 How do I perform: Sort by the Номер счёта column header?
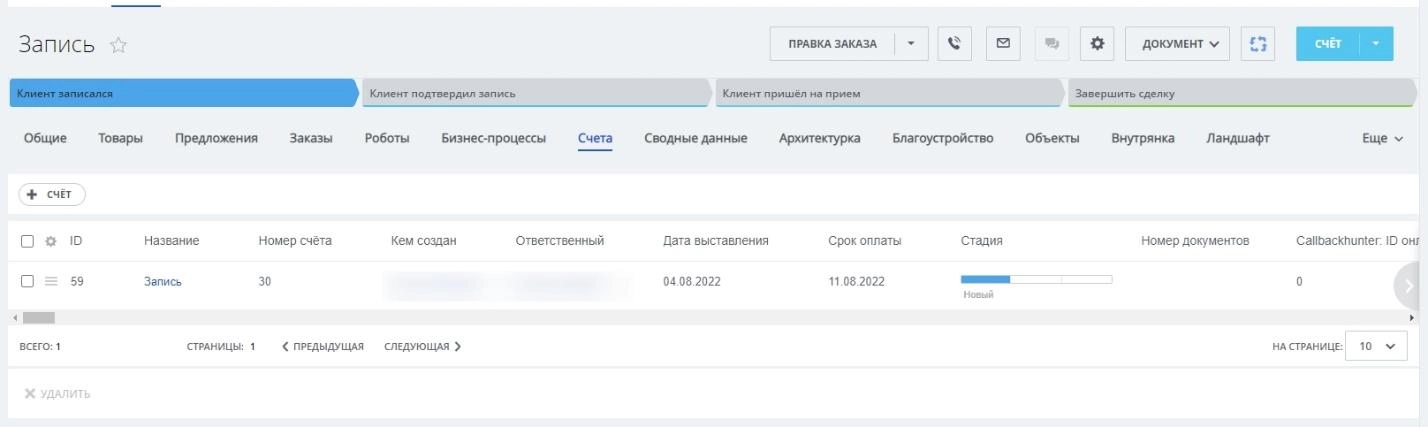pyautogui.click(x=295, y=241)
